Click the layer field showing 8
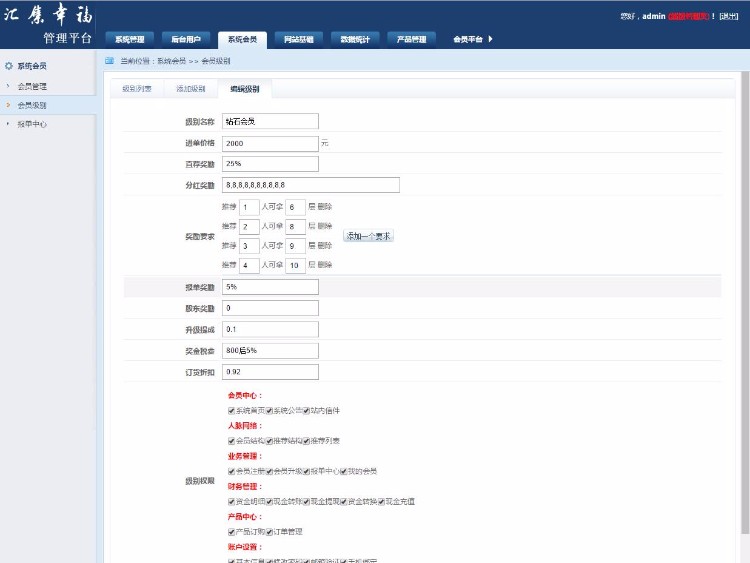 295,227
